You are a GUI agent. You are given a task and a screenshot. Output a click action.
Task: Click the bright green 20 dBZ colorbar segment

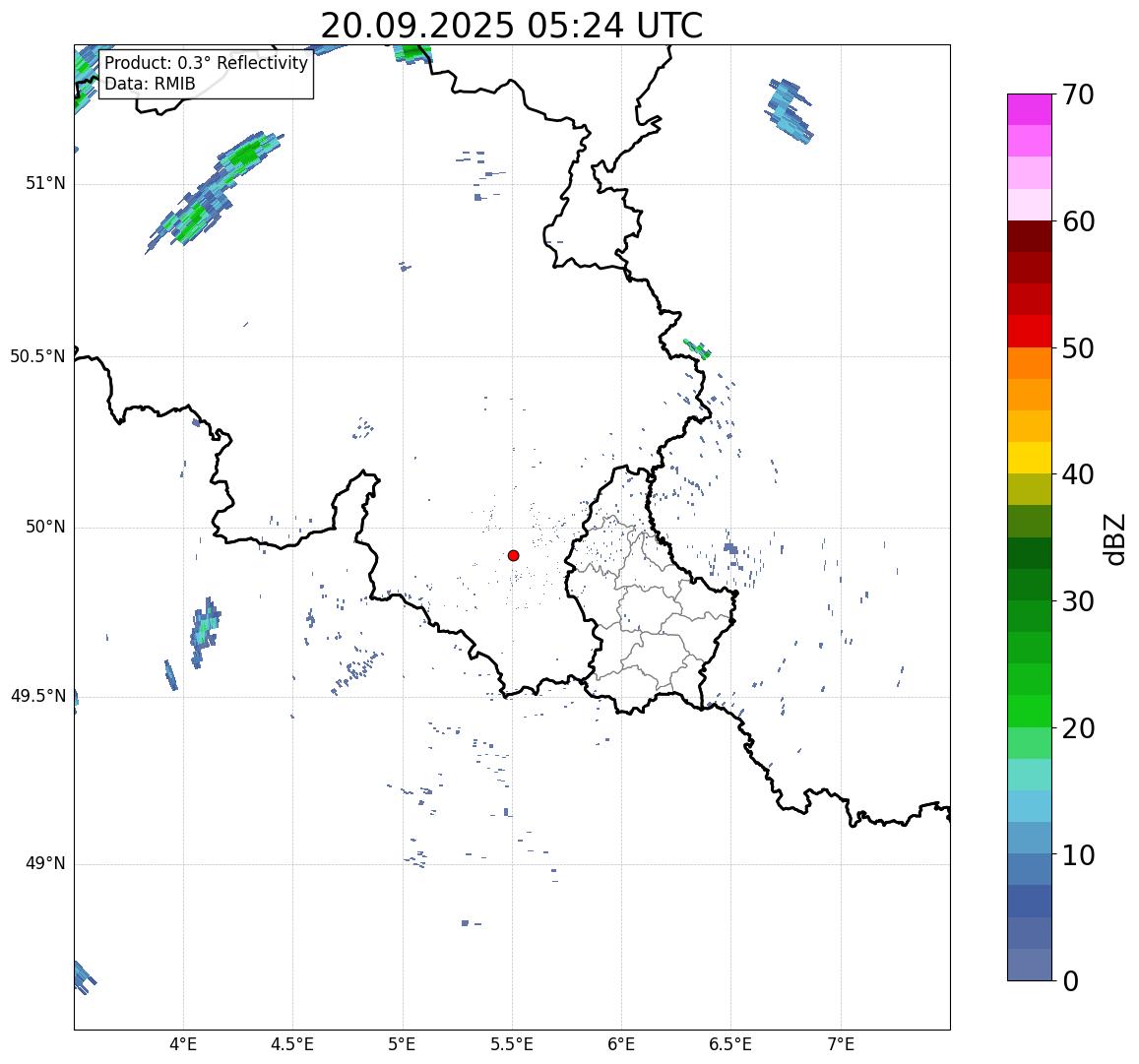tap(1030, 711)
